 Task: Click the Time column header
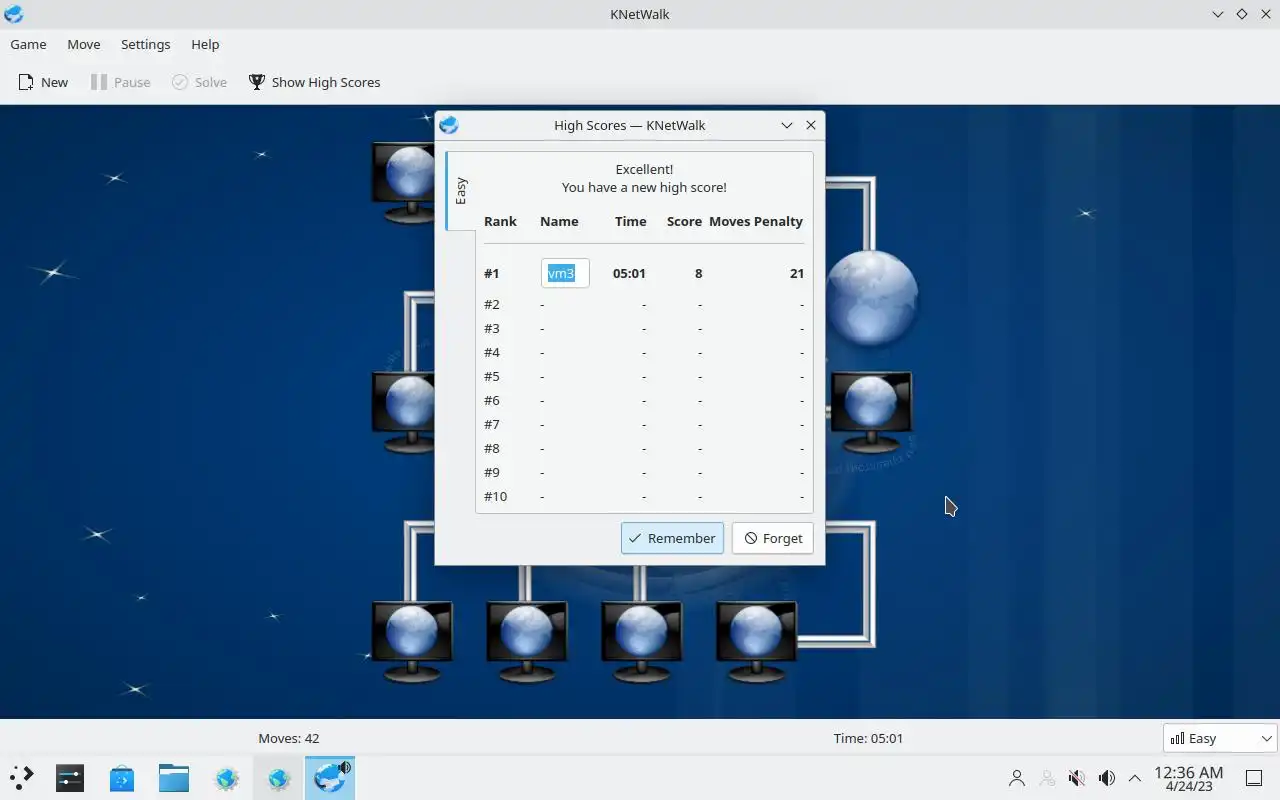[x=630, y=221]
